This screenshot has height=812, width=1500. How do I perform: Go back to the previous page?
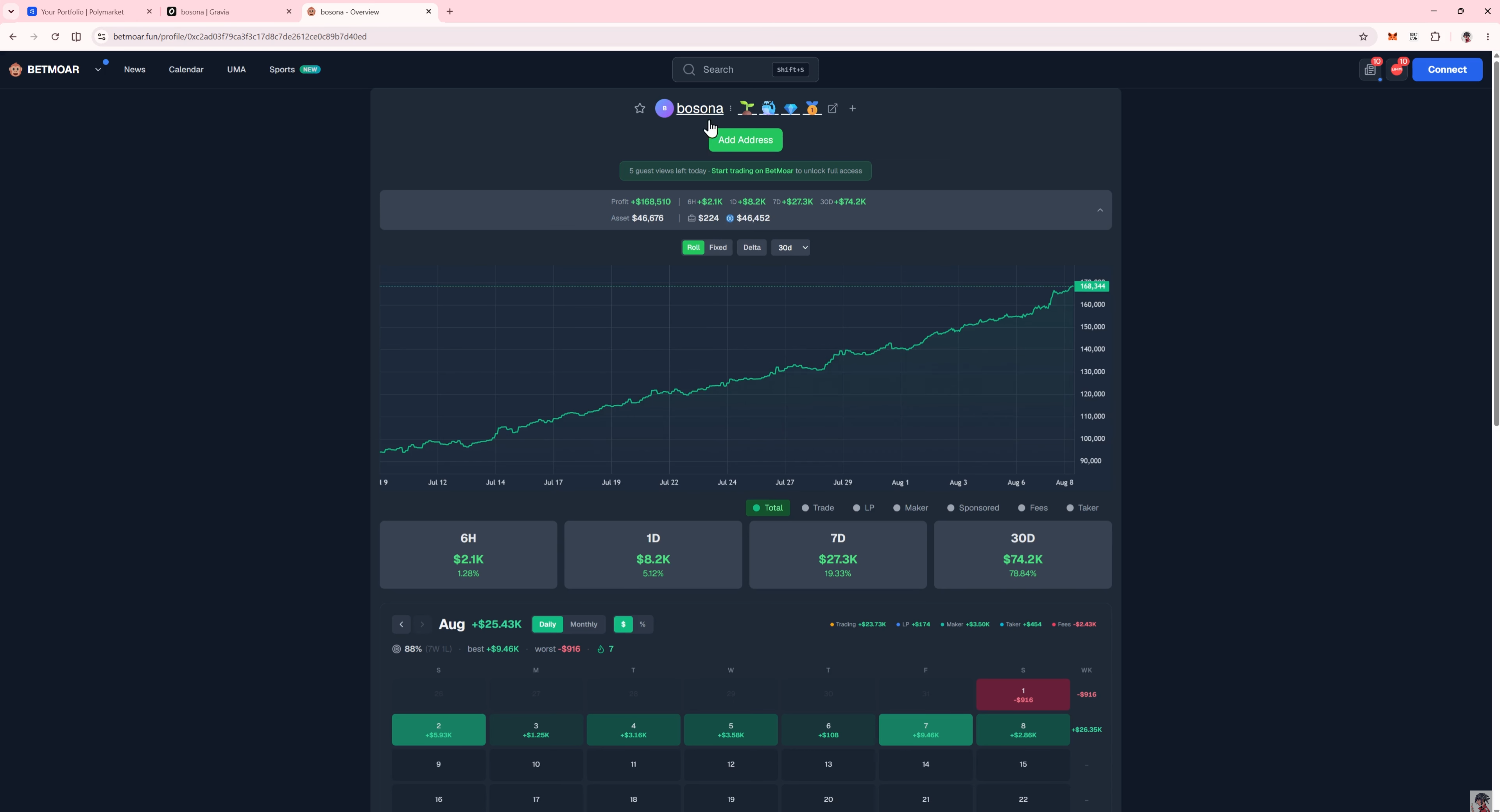(13, 37)
